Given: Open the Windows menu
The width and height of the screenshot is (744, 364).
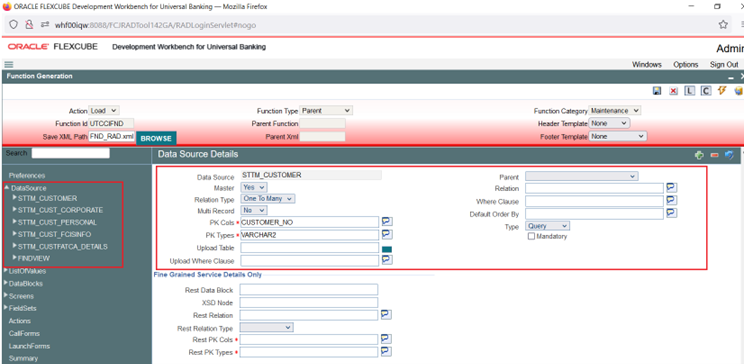Looking at the screenshot, I should (647, 65).
